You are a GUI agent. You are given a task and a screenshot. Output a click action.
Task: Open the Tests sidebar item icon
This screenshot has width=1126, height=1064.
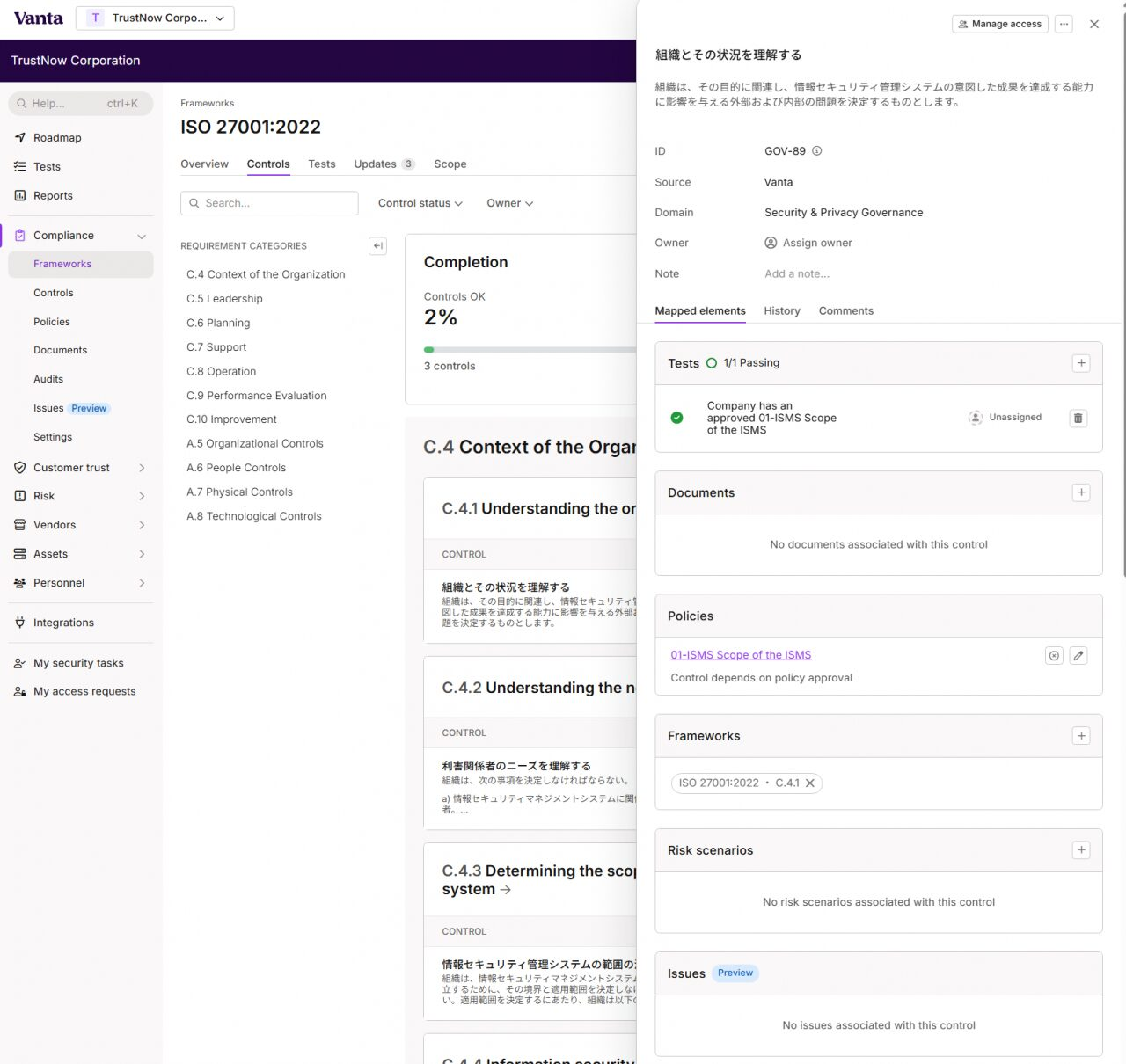click(x=20, y=167)
